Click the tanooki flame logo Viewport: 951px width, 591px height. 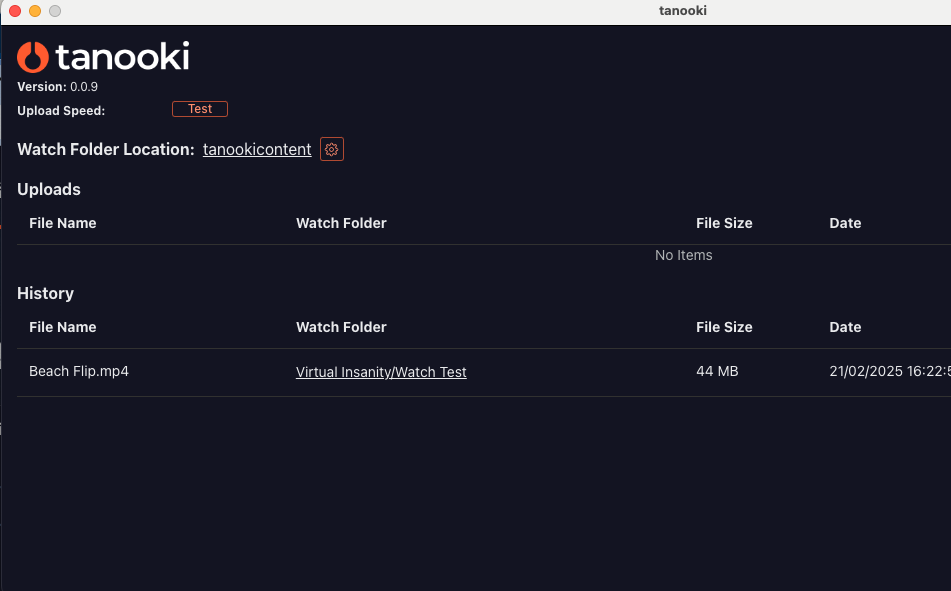click(33, 57)
